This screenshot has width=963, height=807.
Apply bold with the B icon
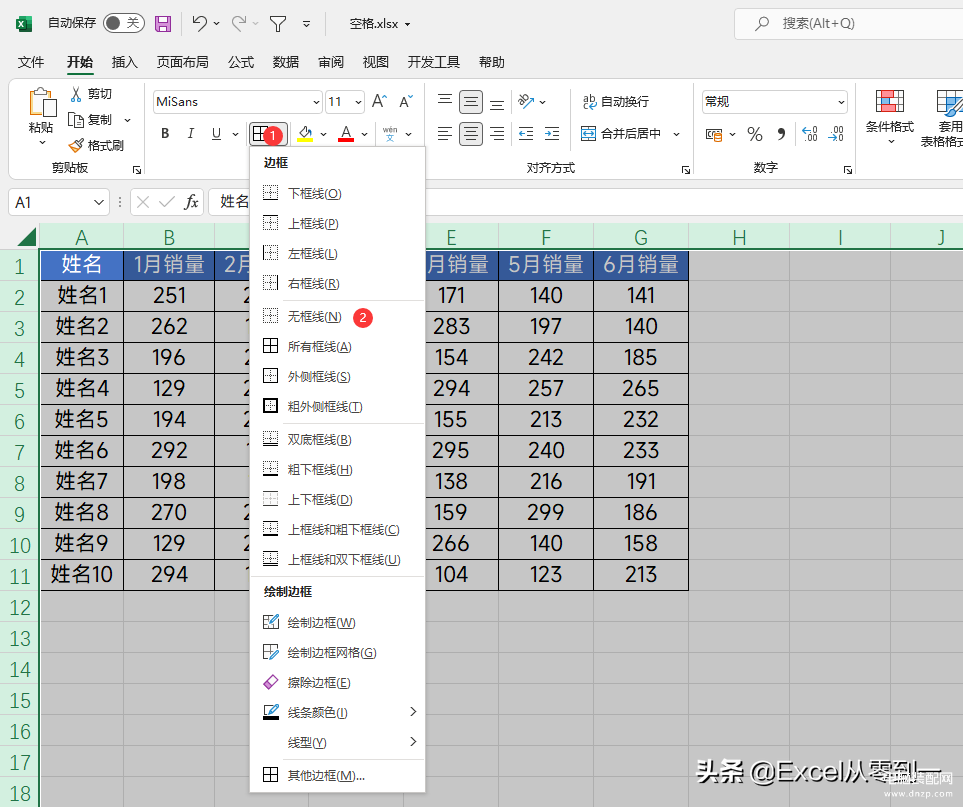[165, 133]
